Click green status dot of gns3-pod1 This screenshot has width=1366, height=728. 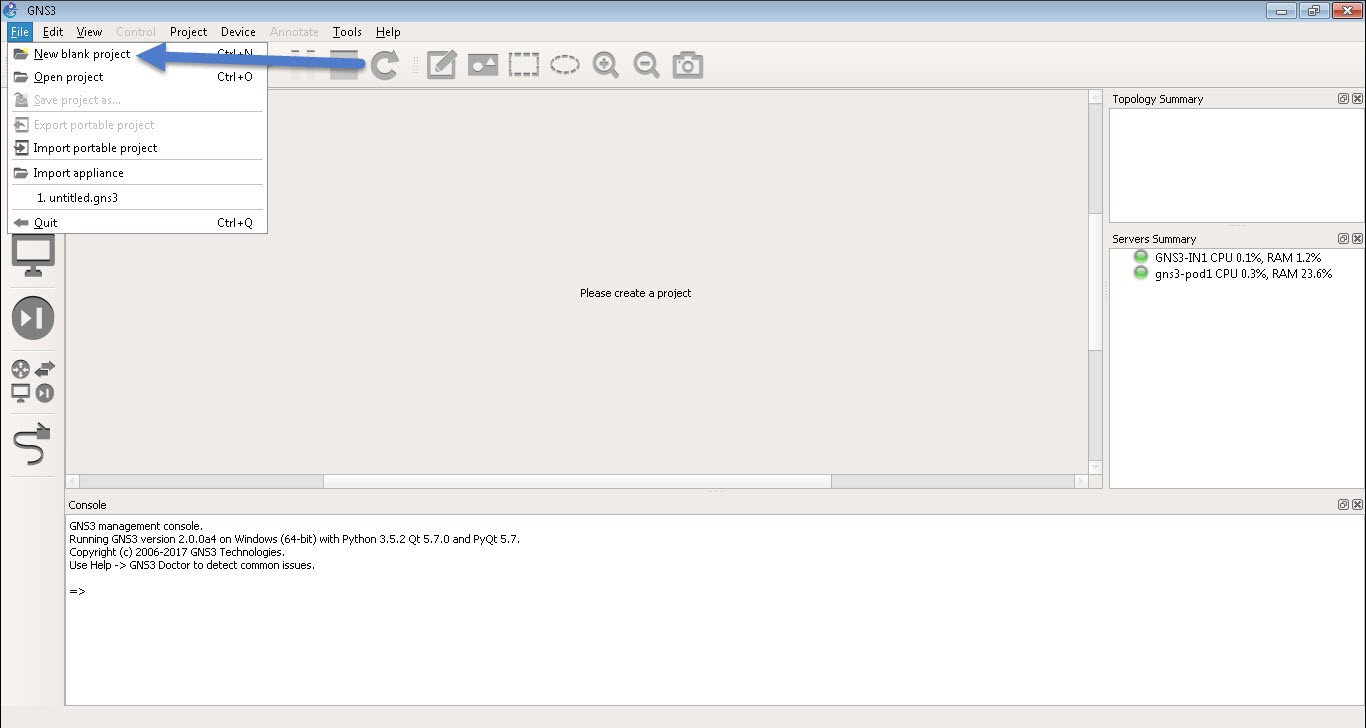click(1140, 273)
